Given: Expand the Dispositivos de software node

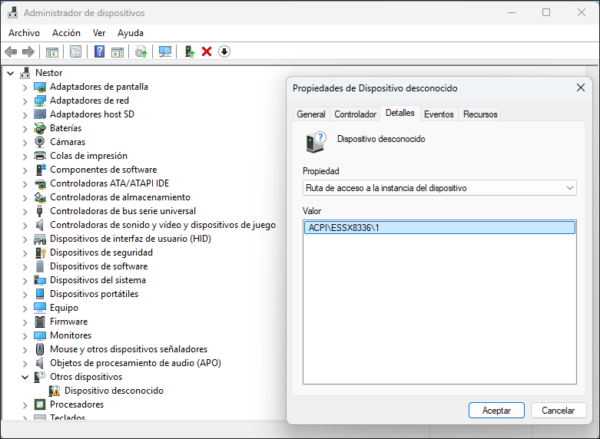Looking at the screenshot, I should (25, 266).
